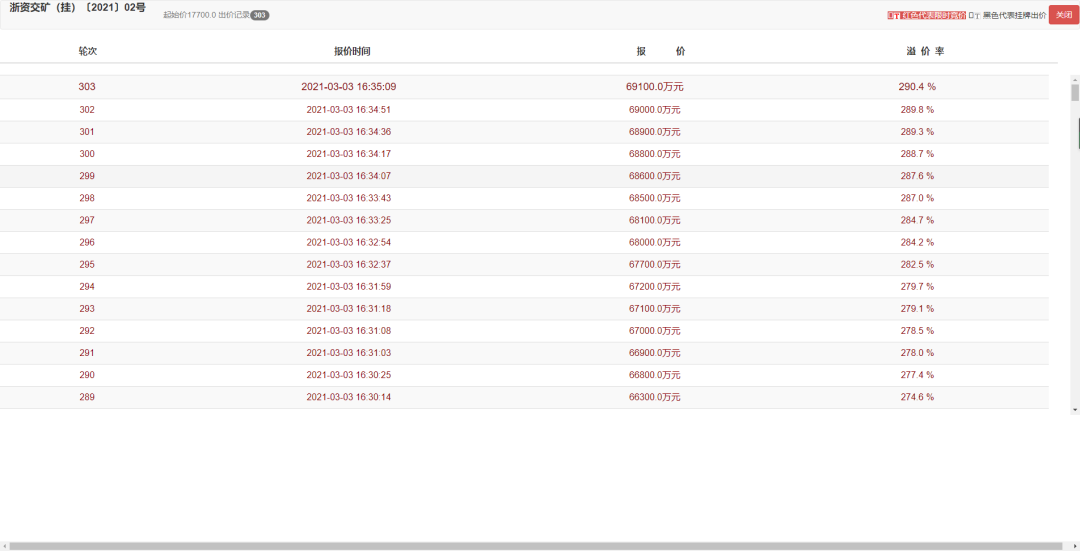Image resolution: width=1080 pixels, height=551 pixels.
Task: Click the premium rate 274.6 %
Action: tap(917, 396)
